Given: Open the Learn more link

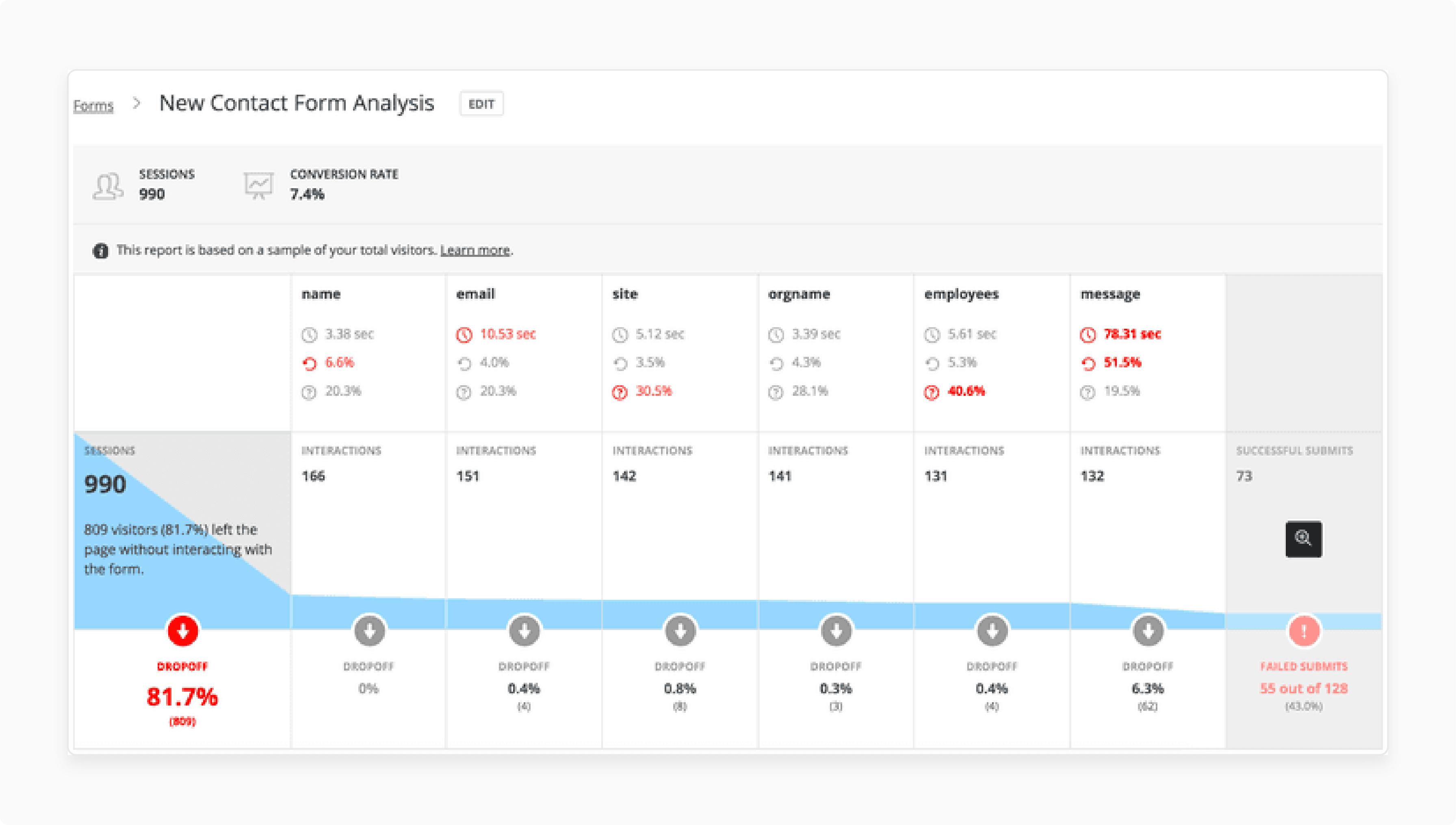Looking at the screenshot, I should coord(475,250).
